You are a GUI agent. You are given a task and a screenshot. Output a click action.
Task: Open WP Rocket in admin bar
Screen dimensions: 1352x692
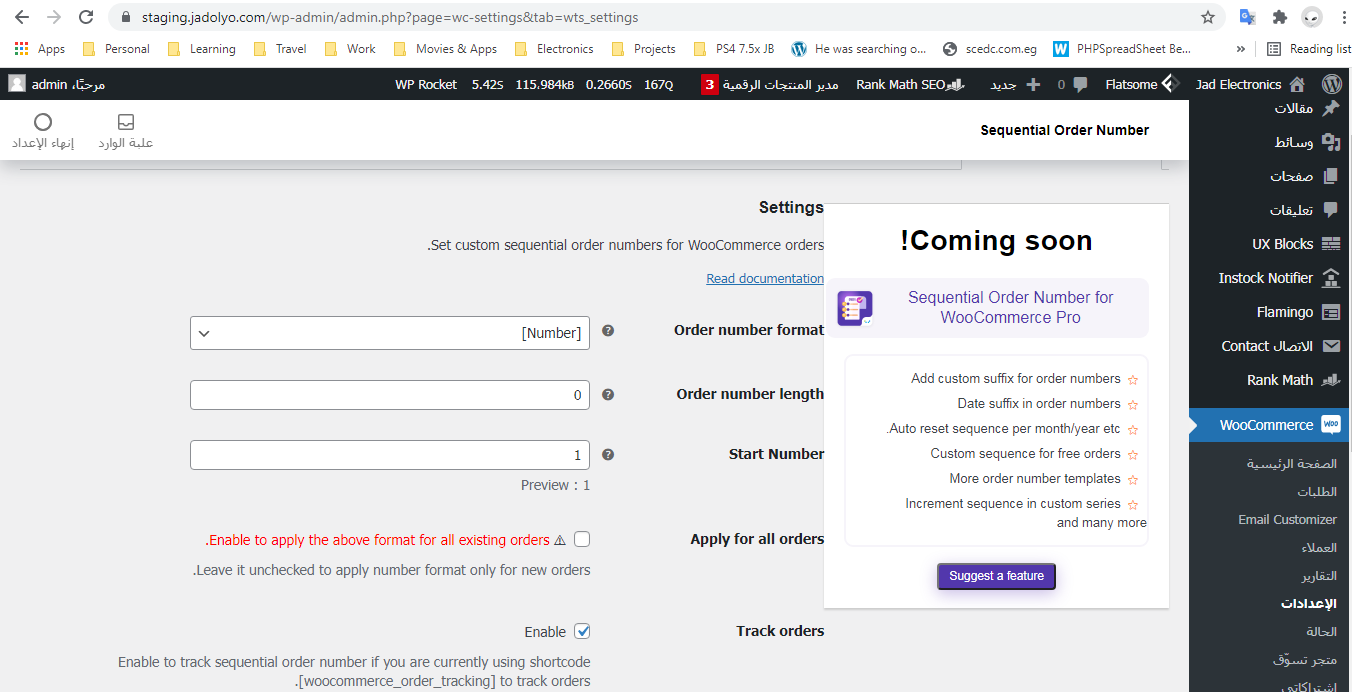[426, 85]
